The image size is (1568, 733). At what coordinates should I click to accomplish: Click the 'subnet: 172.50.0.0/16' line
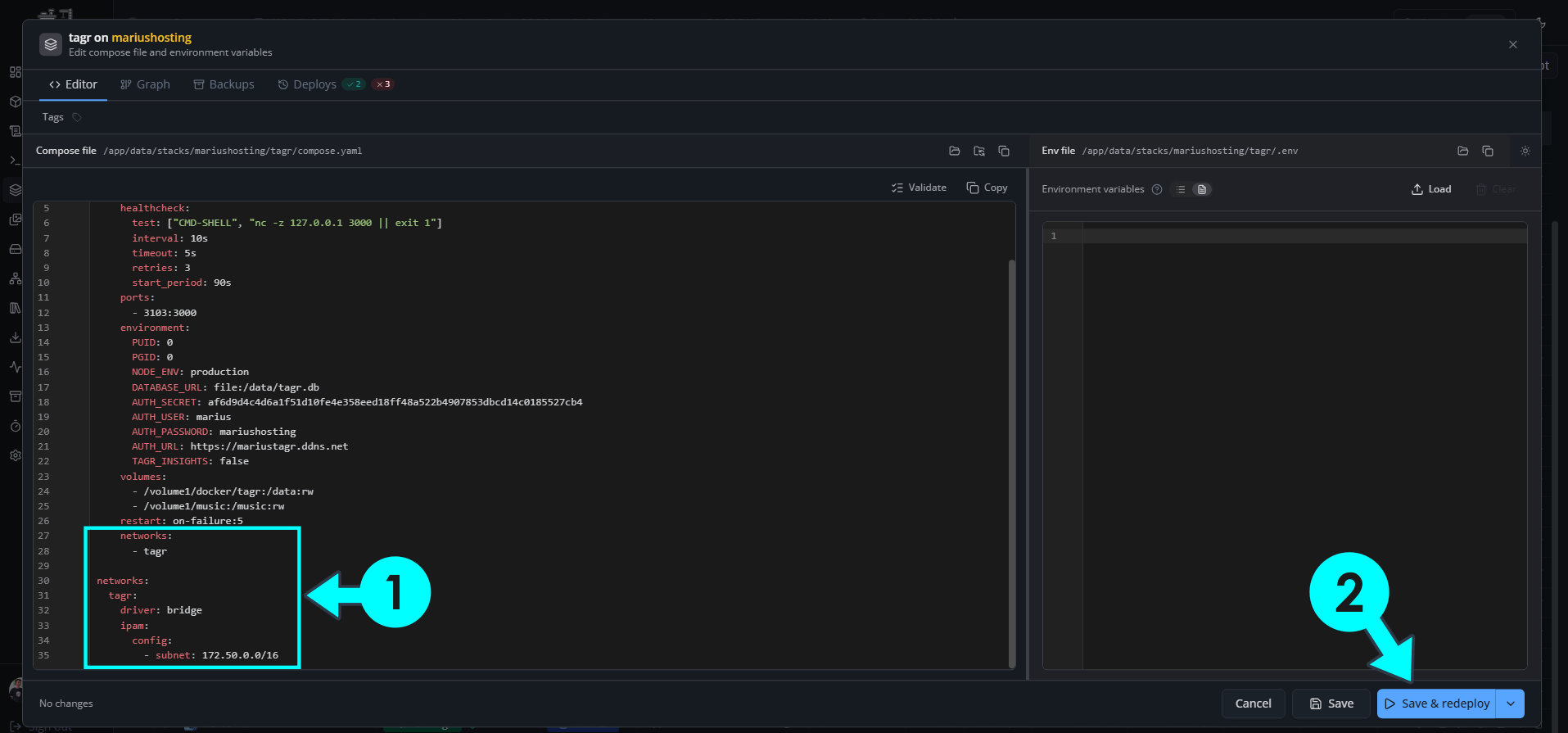point(217,655)
